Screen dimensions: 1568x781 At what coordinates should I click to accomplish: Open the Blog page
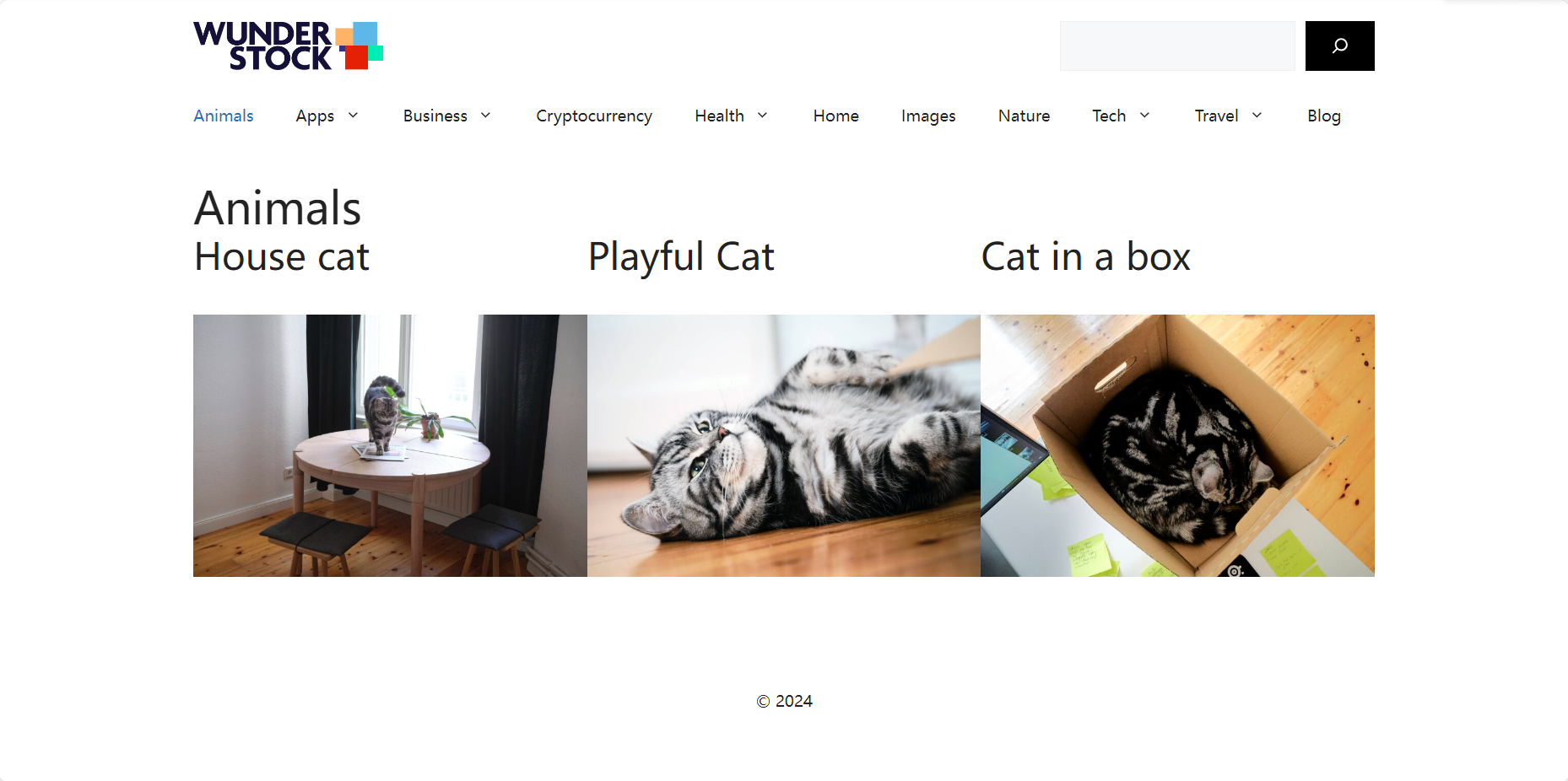coord(1324,116)
